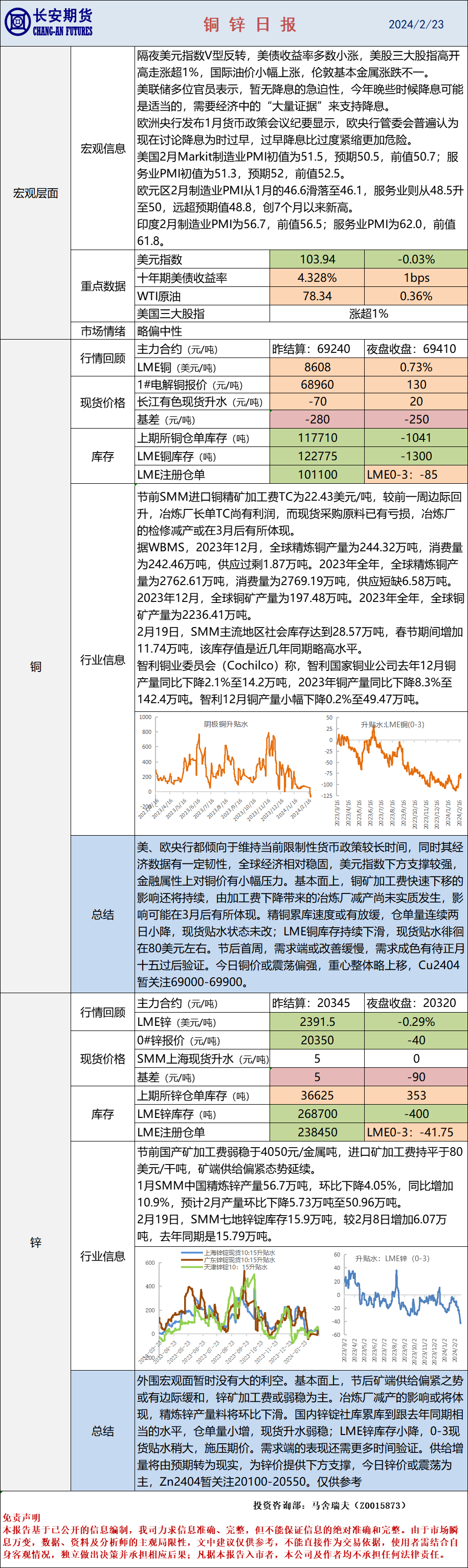This screenshot has width=468, height=1568.
Task: Click the LME铜 change 0.73%
Action: tap(416, 367)
